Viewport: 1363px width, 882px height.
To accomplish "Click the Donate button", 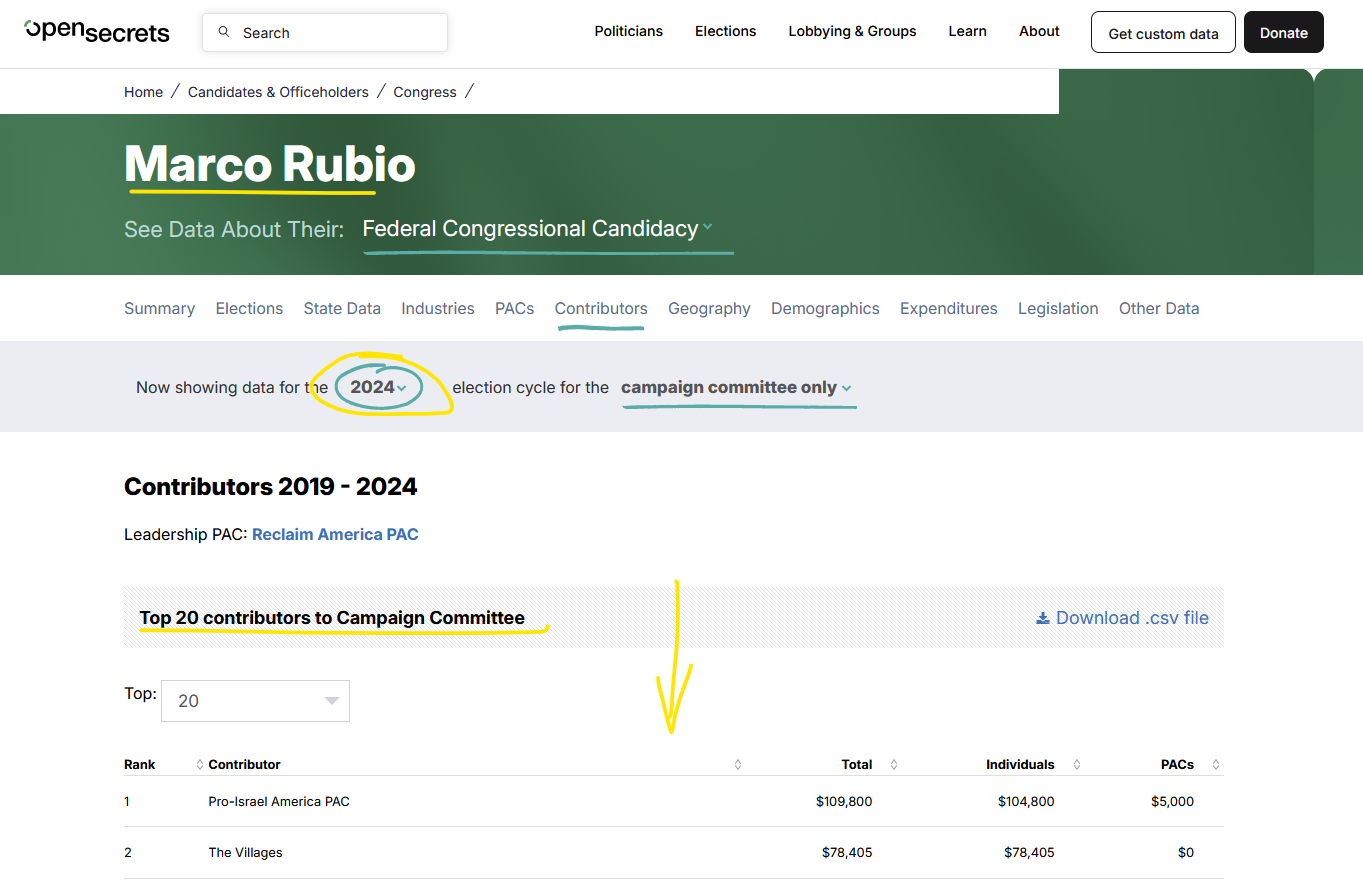I will click(x=1284, y=32).
